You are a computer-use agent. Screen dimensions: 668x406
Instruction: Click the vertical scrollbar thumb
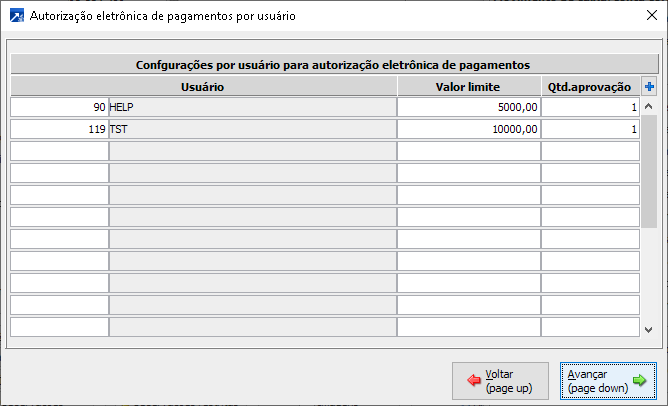pyautogui.click(x=649, y=170)
